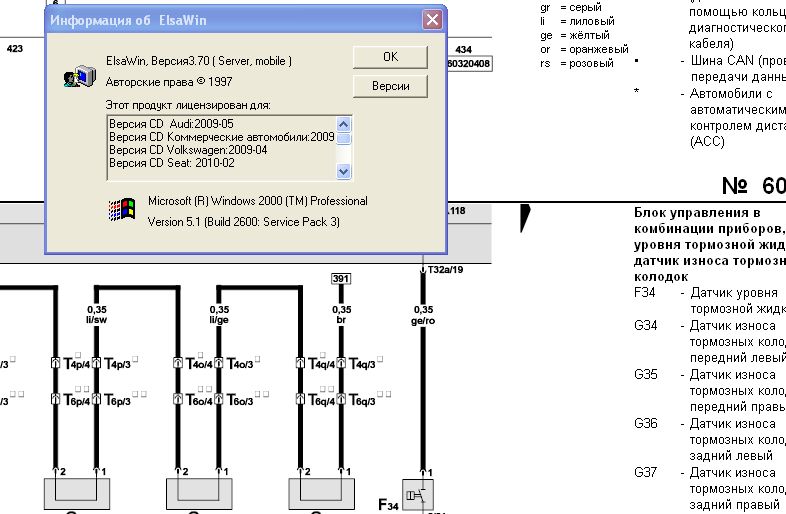Image resolution: width=786 pixels, height=514 pixels.
Task: Click connector label T6q/3 on diagram
Action: coord(362,400)
